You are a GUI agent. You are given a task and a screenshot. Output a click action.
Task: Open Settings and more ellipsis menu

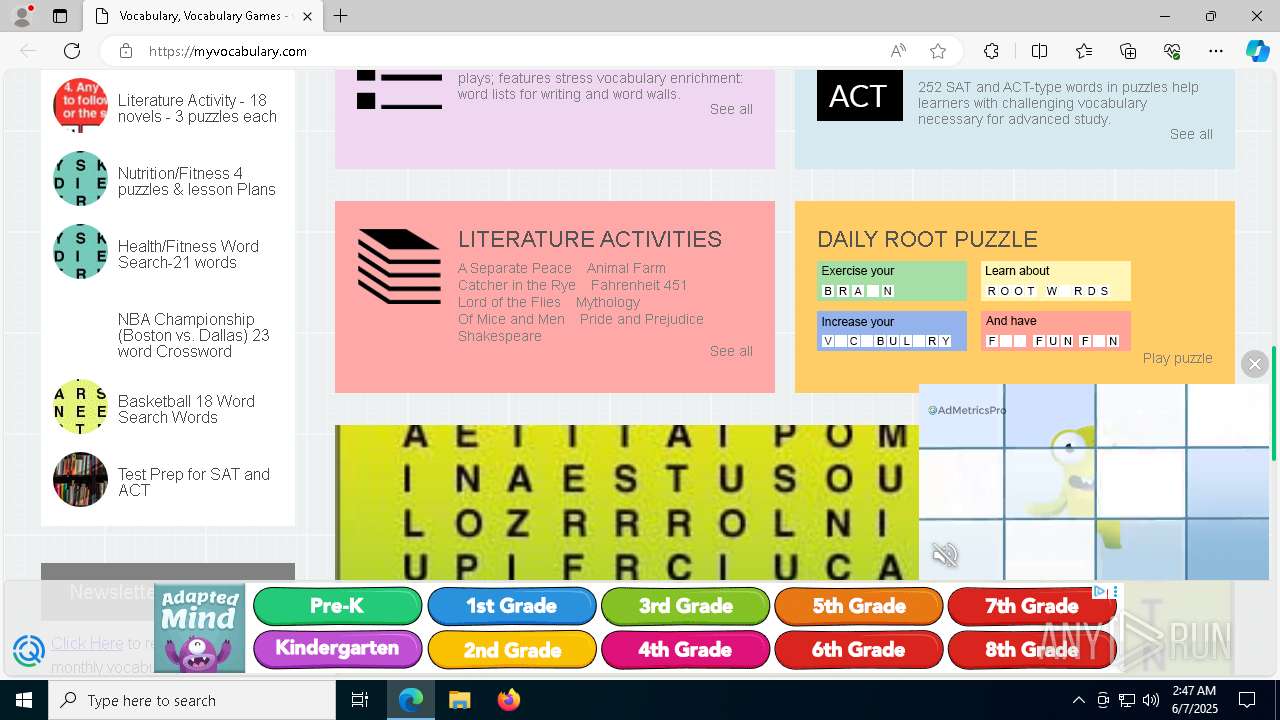point(1216,51)
